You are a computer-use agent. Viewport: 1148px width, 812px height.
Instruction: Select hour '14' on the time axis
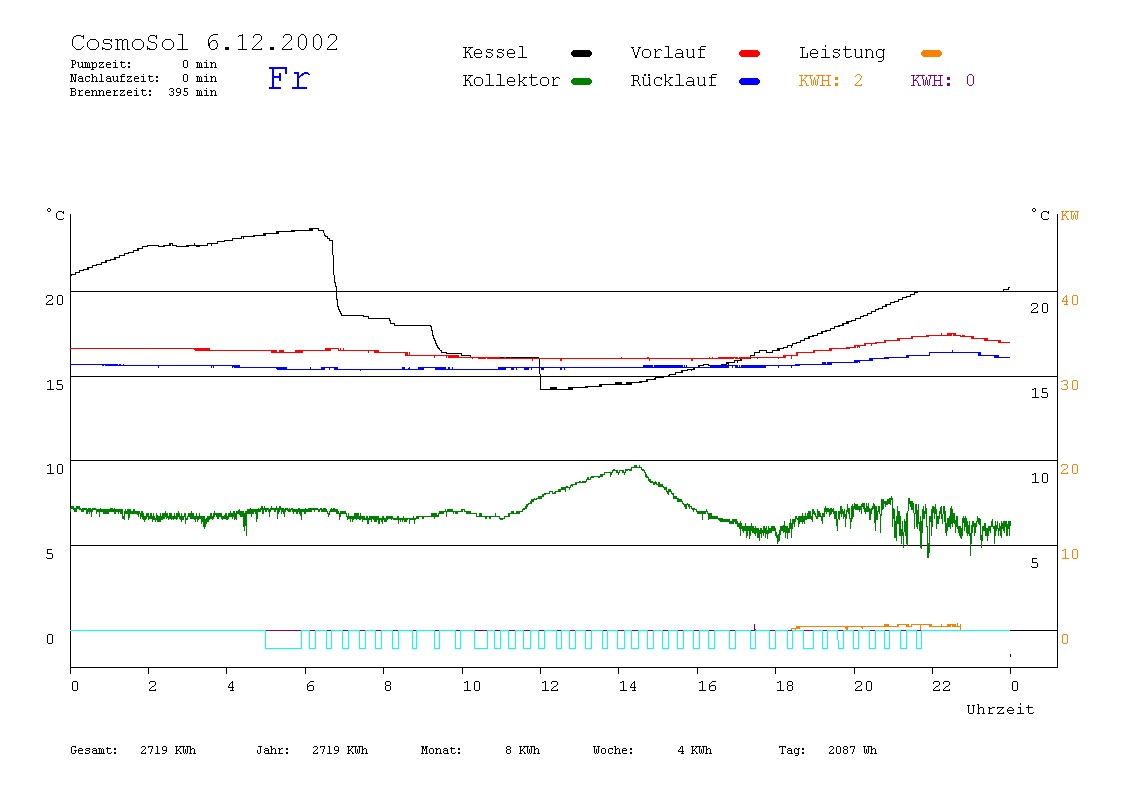(627, 686)
